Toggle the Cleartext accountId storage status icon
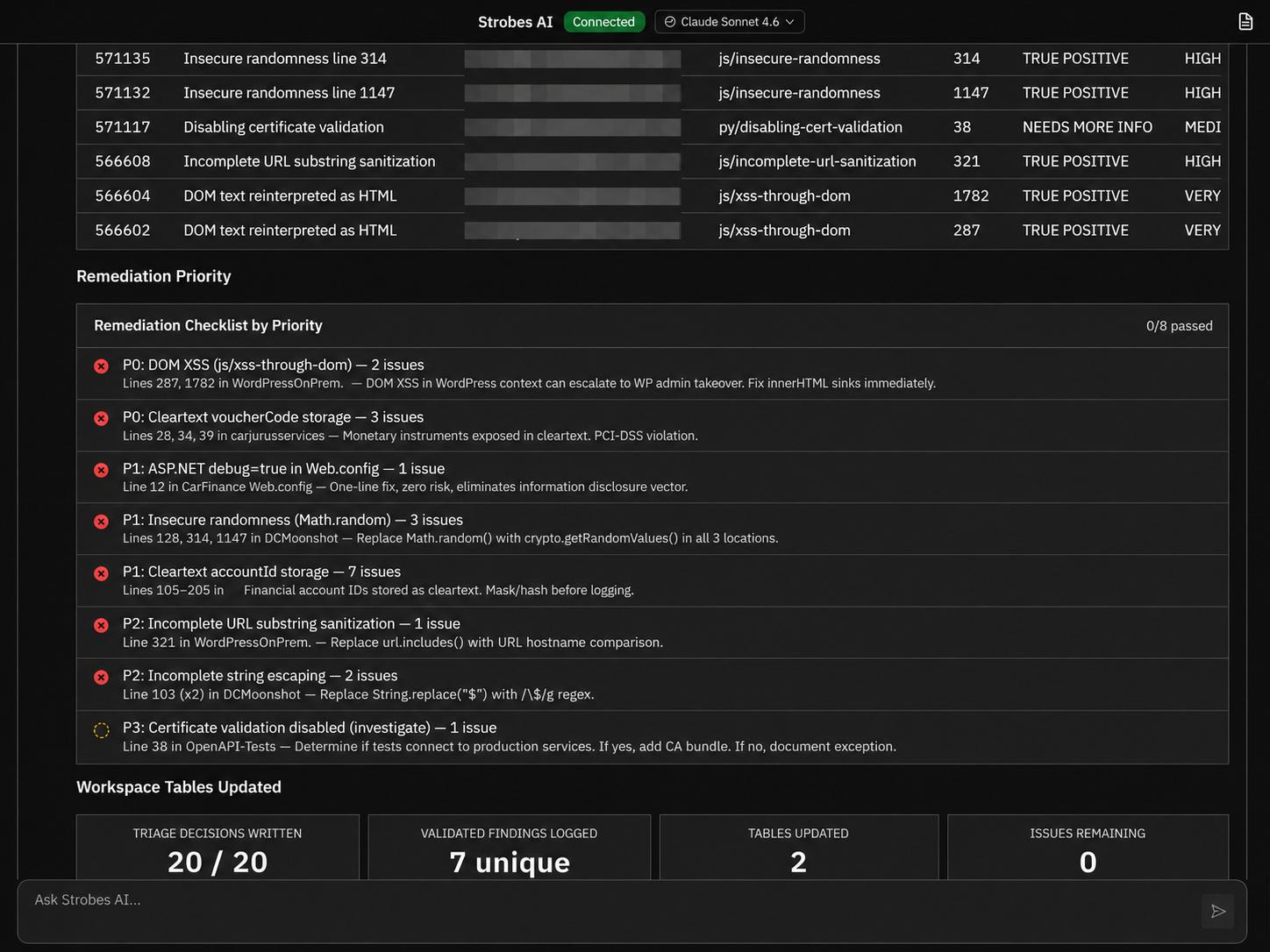 (x=102, y=573)
